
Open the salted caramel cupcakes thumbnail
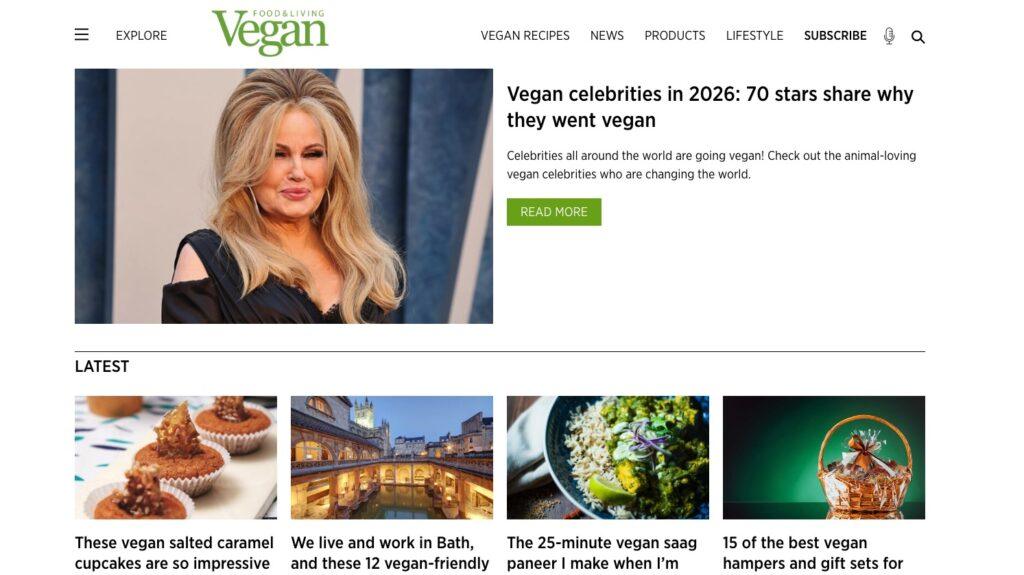(176, 457)
